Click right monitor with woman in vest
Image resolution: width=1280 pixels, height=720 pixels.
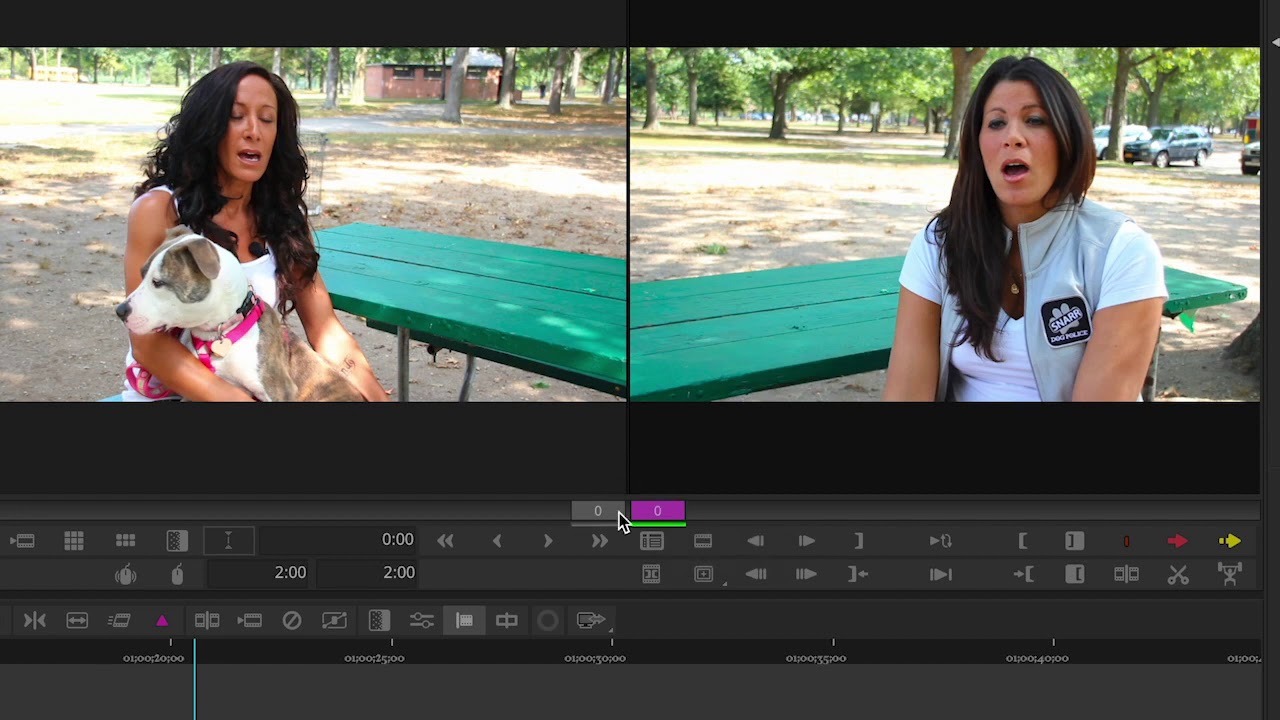pyautogui.click(x=945, y=225)
